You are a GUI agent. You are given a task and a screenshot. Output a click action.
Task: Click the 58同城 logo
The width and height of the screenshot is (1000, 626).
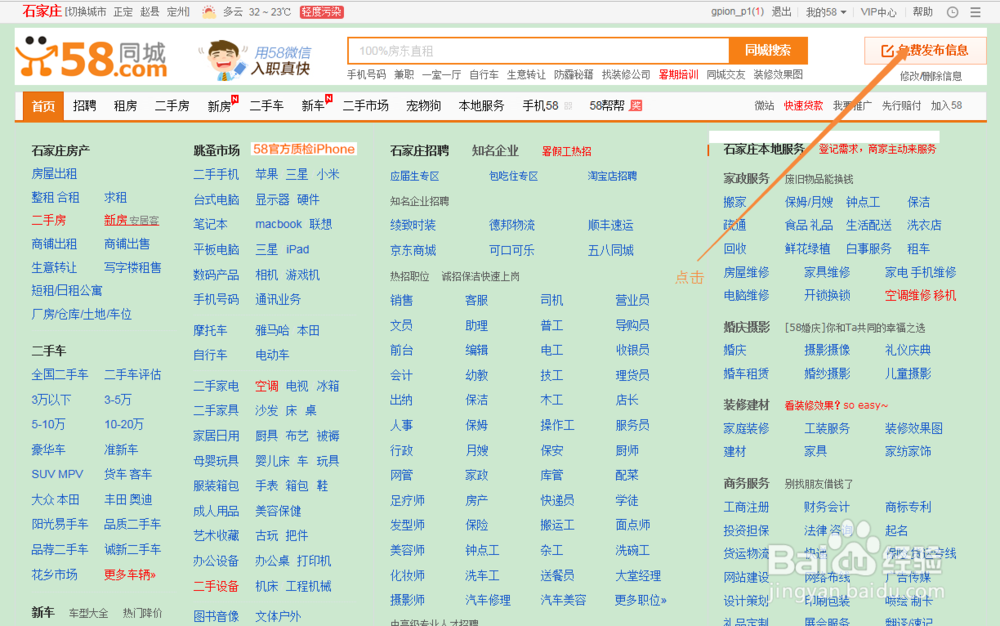click(x=91, y=59)
